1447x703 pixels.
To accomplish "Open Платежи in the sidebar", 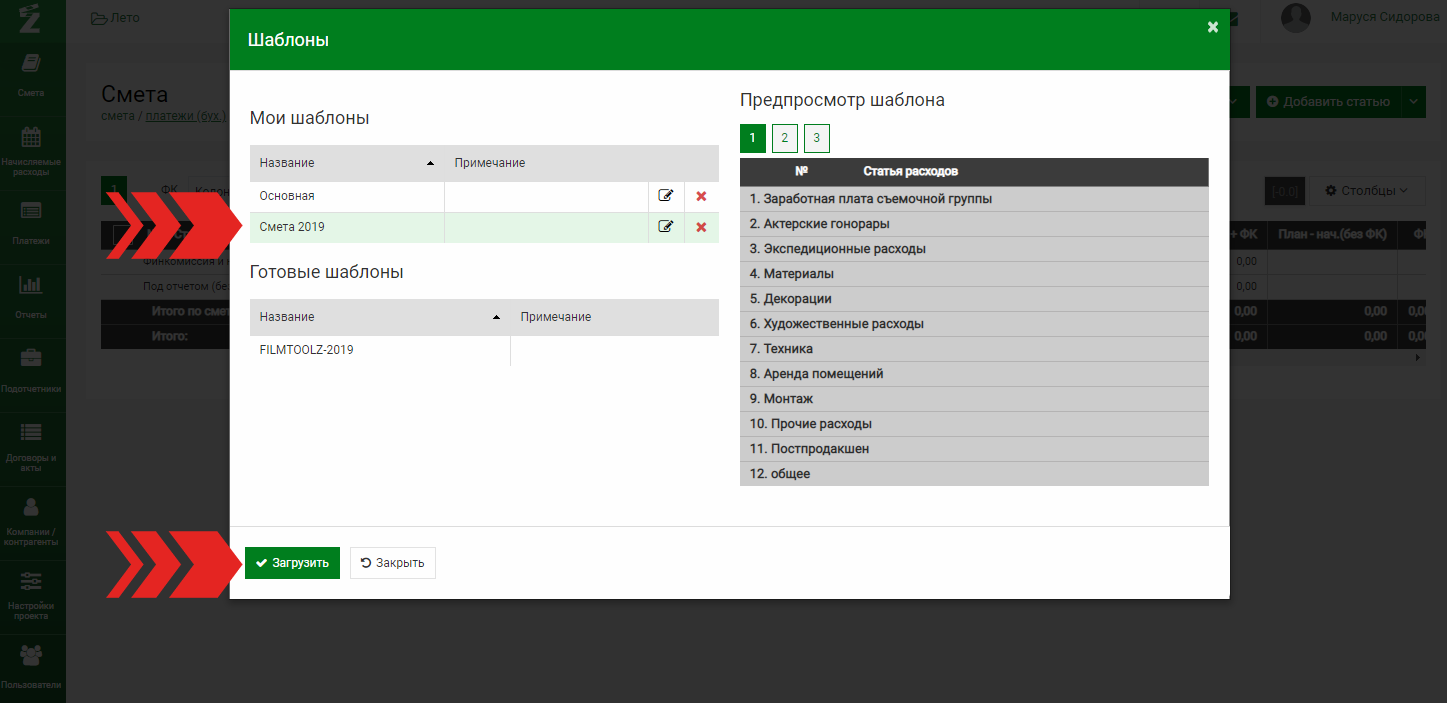I will click(31, 221).
